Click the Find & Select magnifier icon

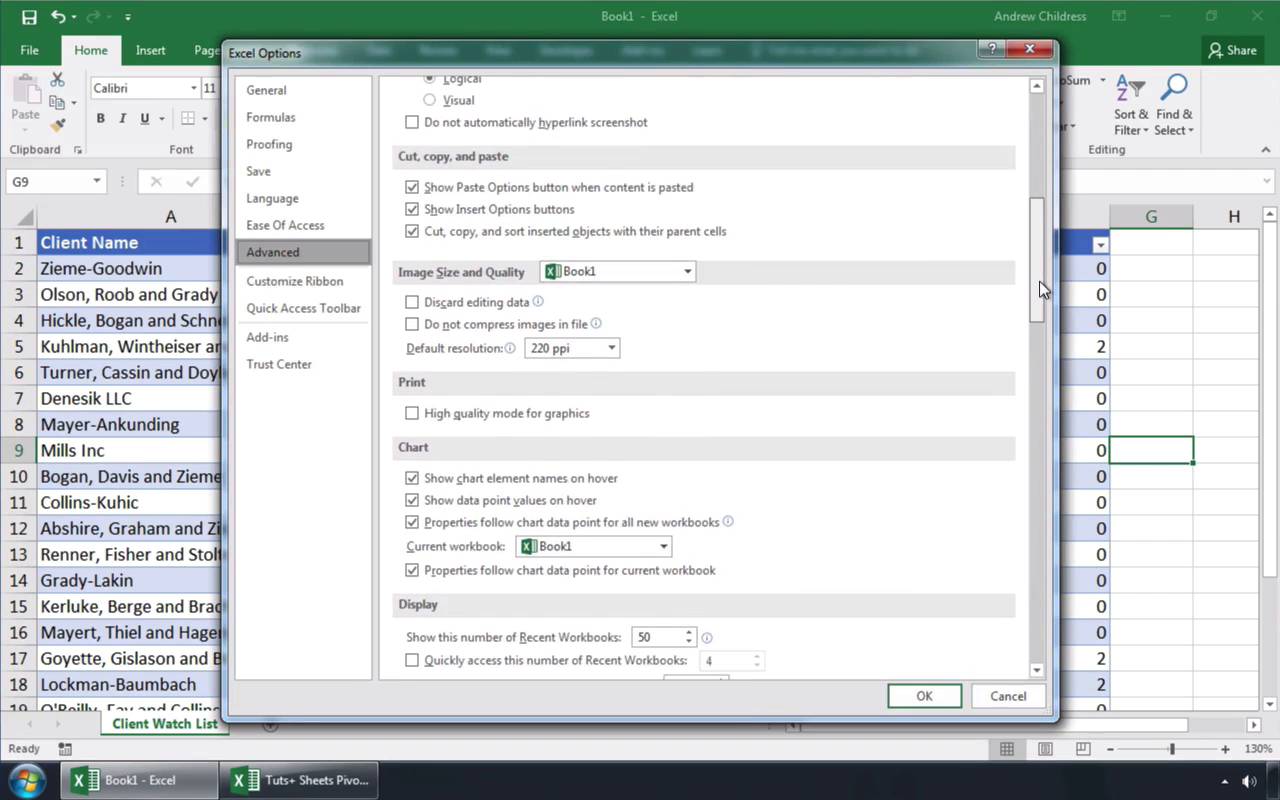(x=1174, y=89)
